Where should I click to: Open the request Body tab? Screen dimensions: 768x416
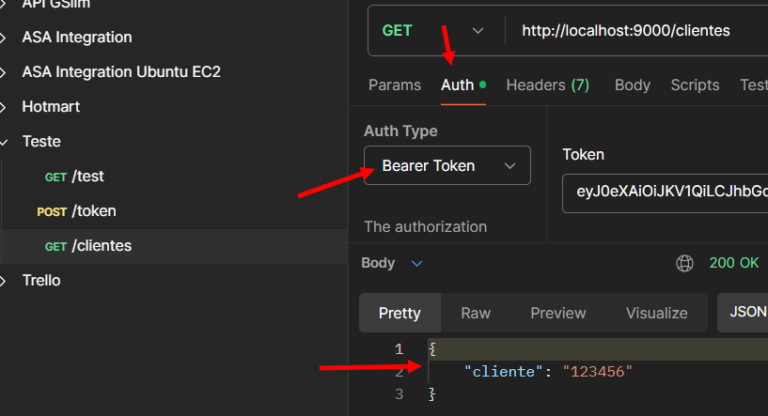pyautogui.click(x=632, y=85)
